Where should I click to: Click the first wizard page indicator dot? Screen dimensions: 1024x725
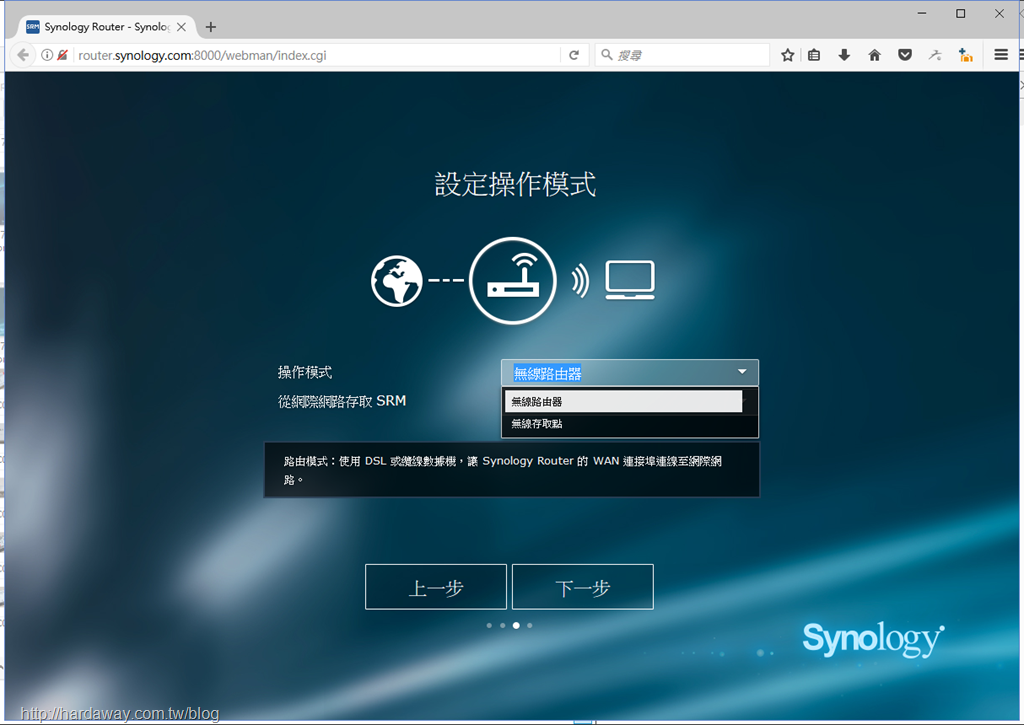point(489,626)
